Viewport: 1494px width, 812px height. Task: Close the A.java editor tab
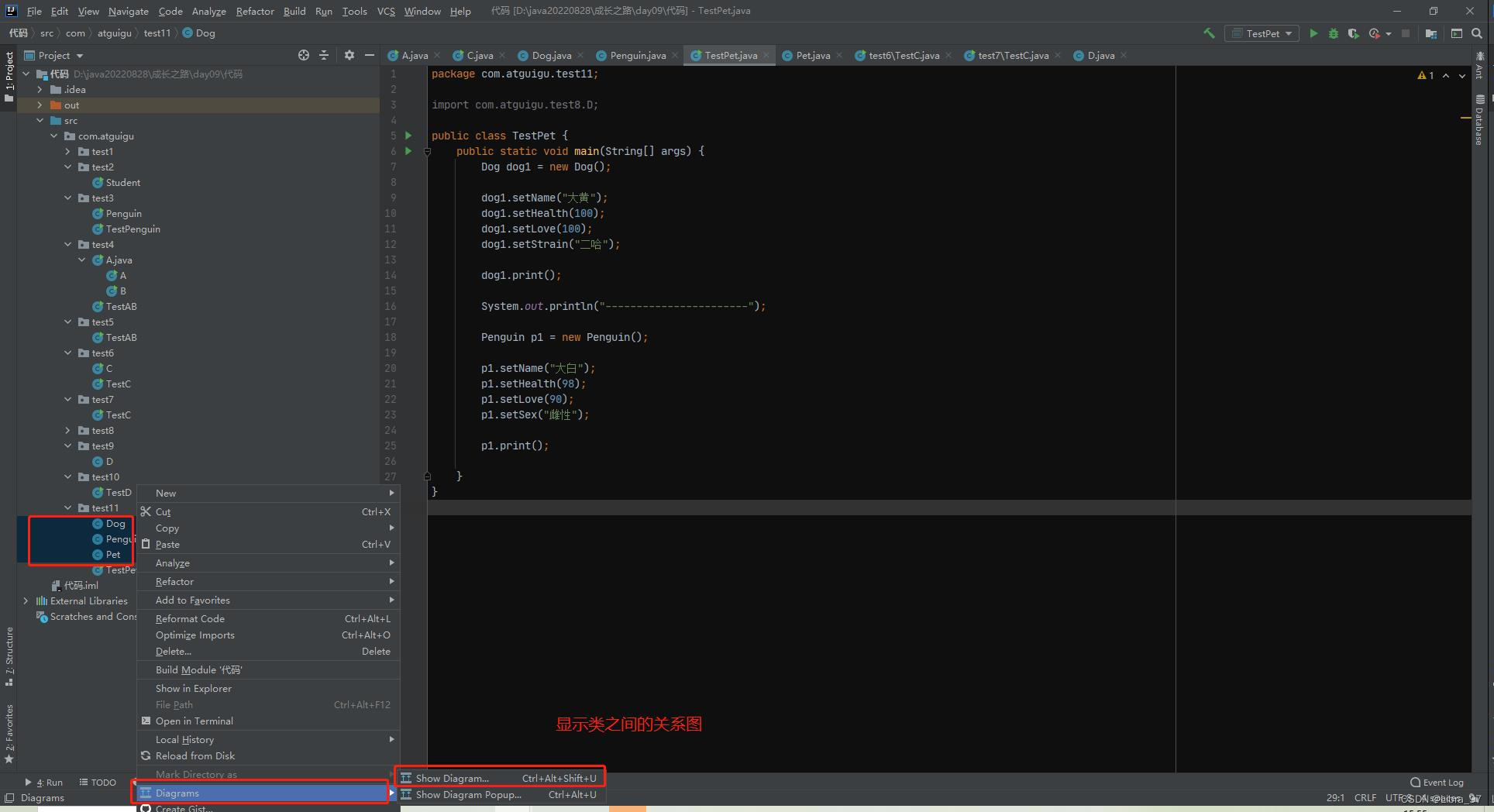437,55
